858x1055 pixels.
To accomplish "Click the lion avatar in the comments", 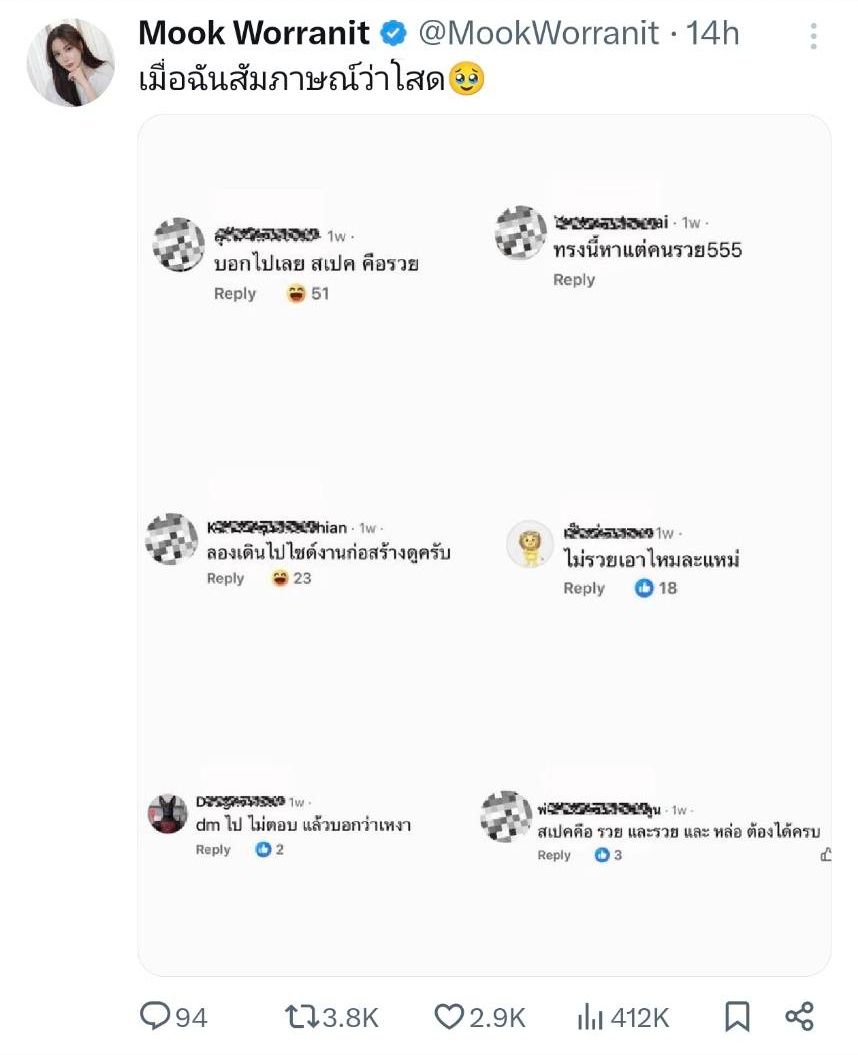I will (x=530, y=544).
